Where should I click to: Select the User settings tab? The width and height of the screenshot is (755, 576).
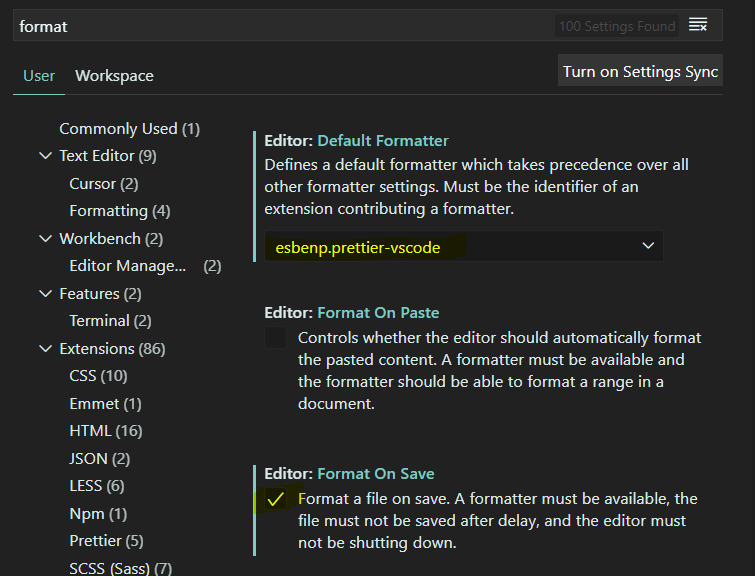39,76
